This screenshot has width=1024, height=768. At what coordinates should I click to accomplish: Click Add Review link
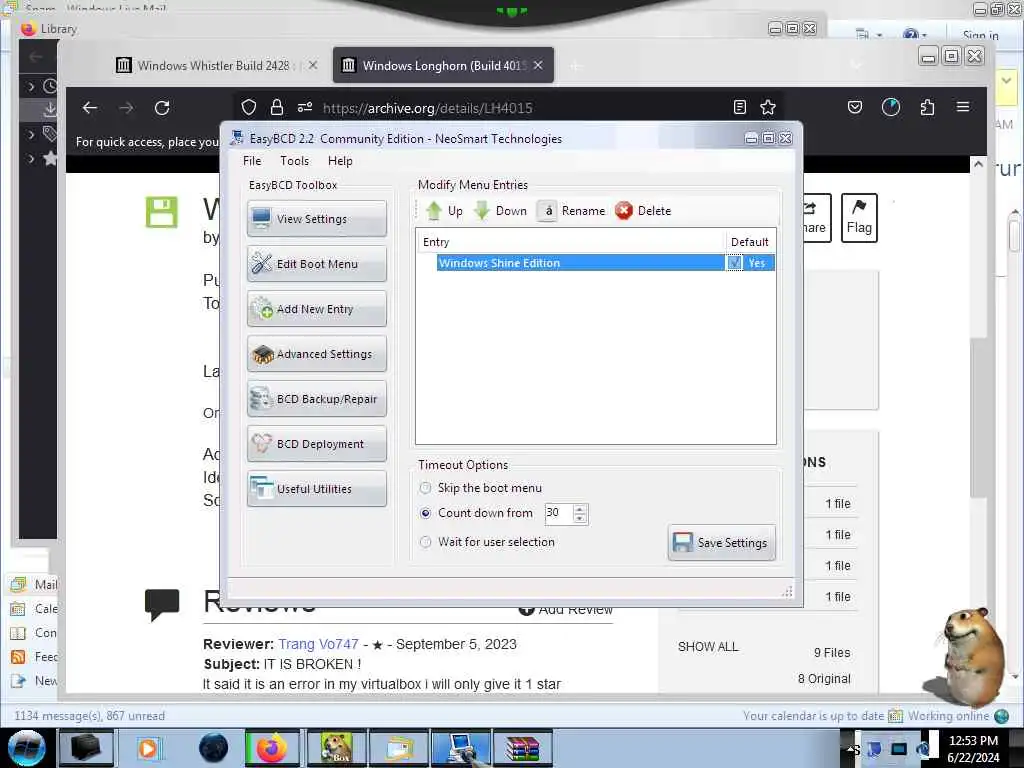pyautogui.click(x=566, y=609)
